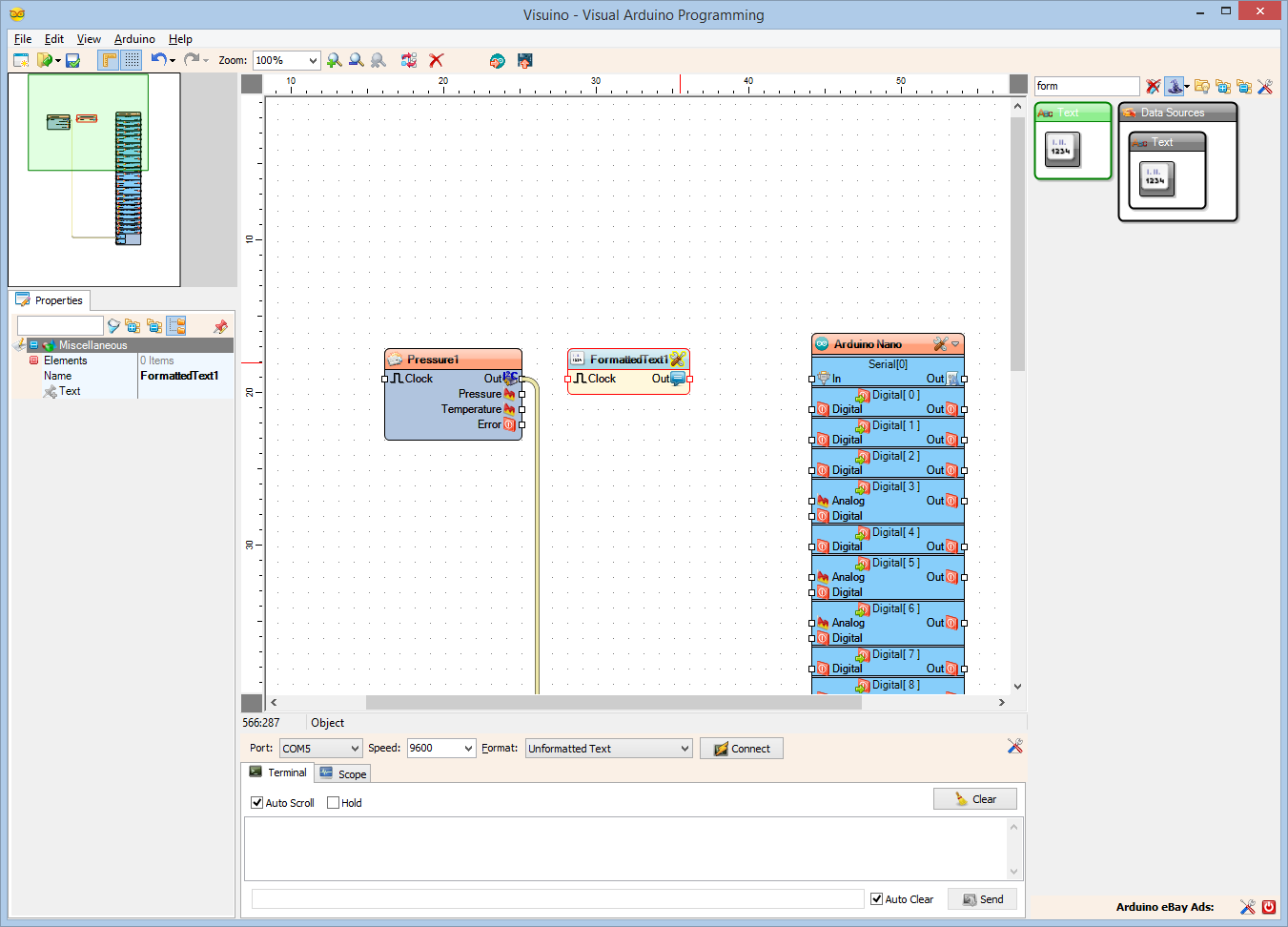1288x927 pixels.
Task: Switch to the Scope tab
Action: (342, 772)
